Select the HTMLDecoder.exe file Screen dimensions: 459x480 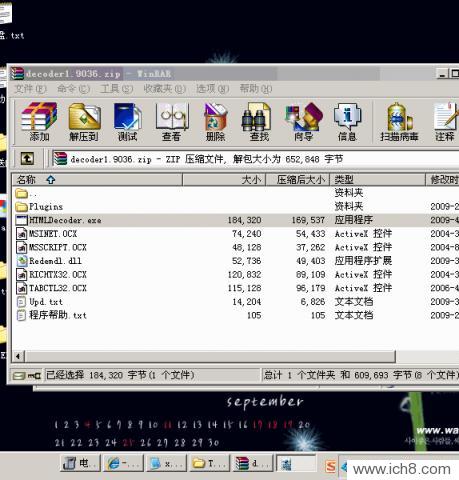click(235, 220)
